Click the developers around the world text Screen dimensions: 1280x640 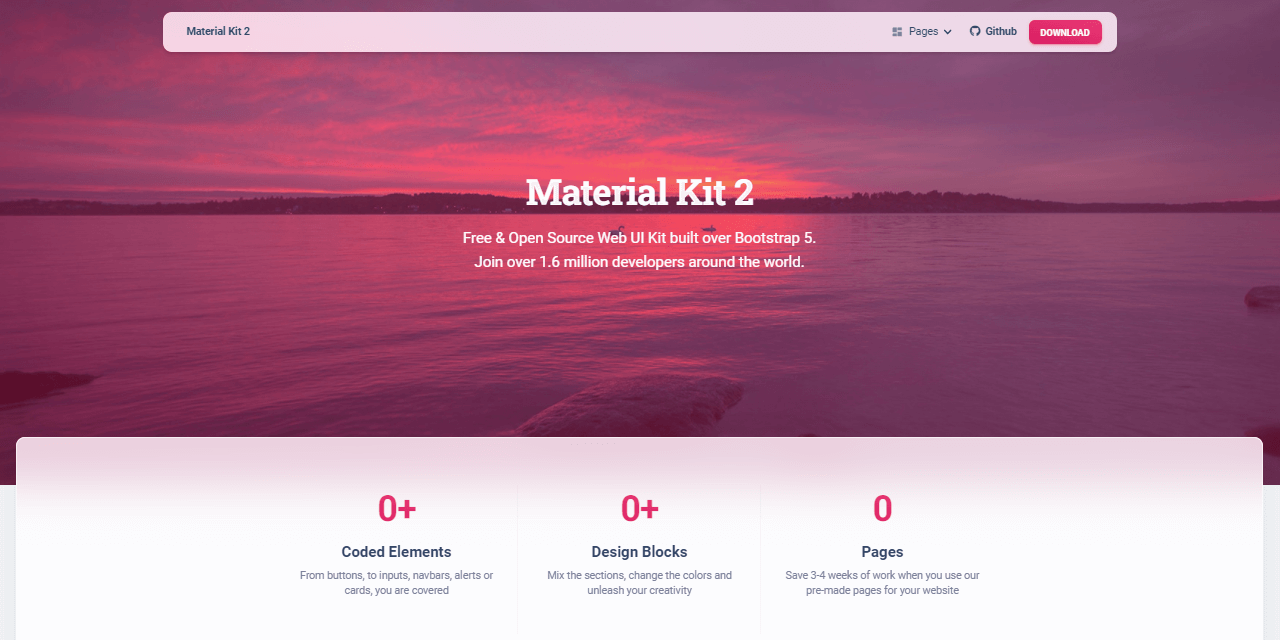pos(639,261)
